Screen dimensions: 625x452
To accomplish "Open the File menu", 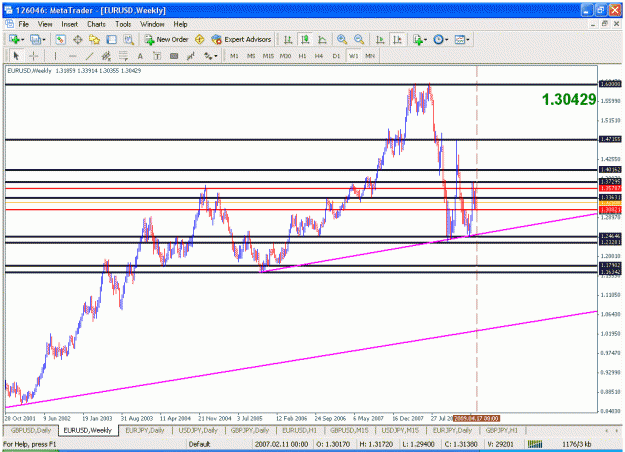I will coord(24,24).
